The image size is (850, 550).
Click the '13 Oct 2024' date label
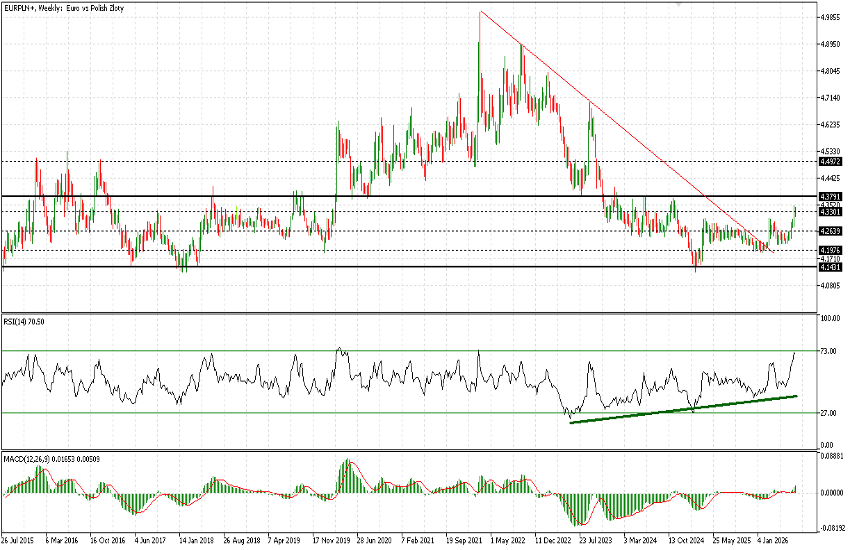point(686,541)
